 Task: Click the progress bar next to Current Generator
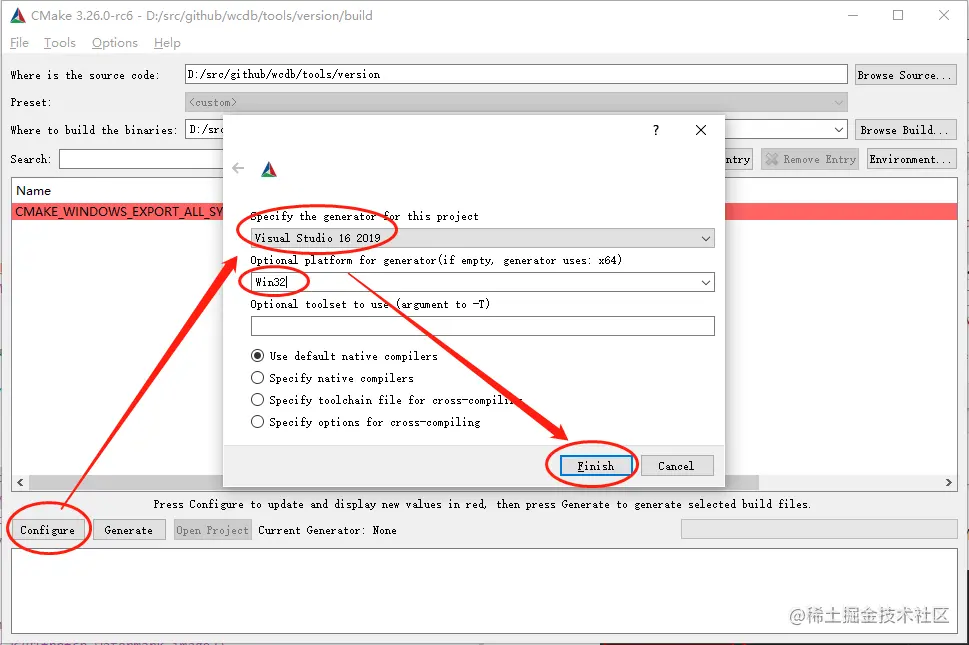(x=819, y=529)
